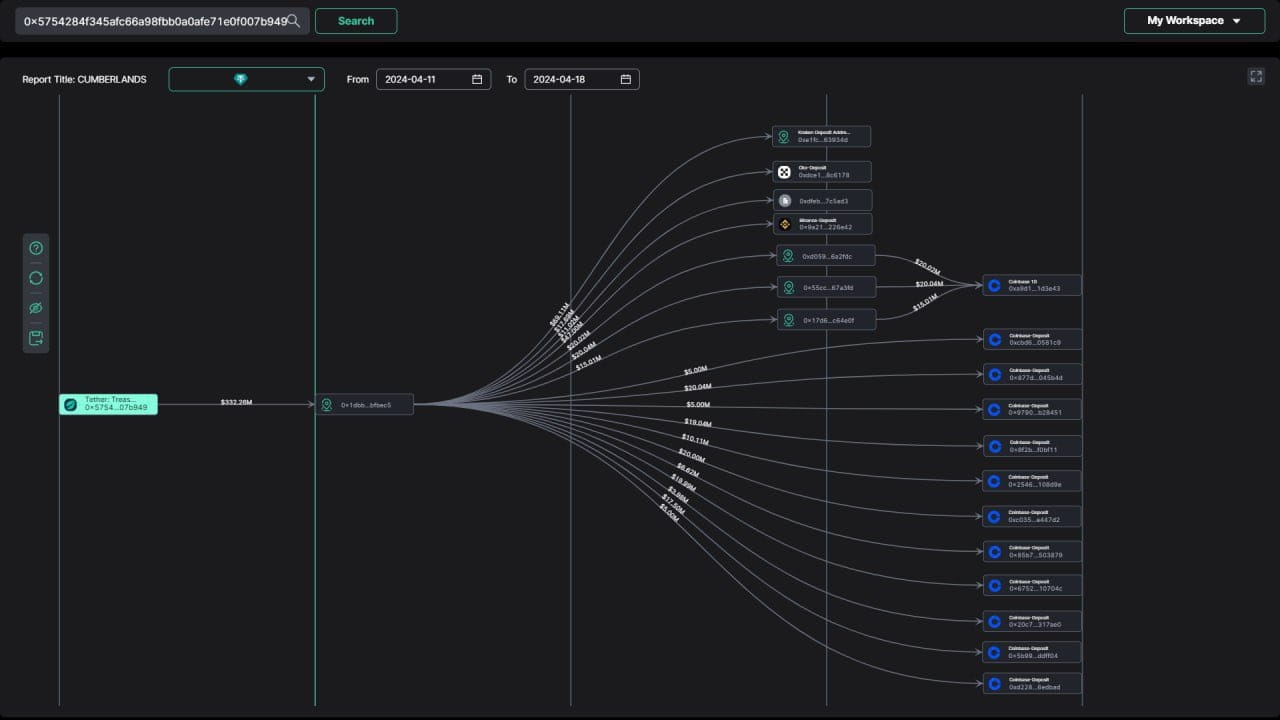Toggle the hide/show eye icon
Image resolution: width=1280 pixels, height=720 pixels.
[x=36, y=308]
